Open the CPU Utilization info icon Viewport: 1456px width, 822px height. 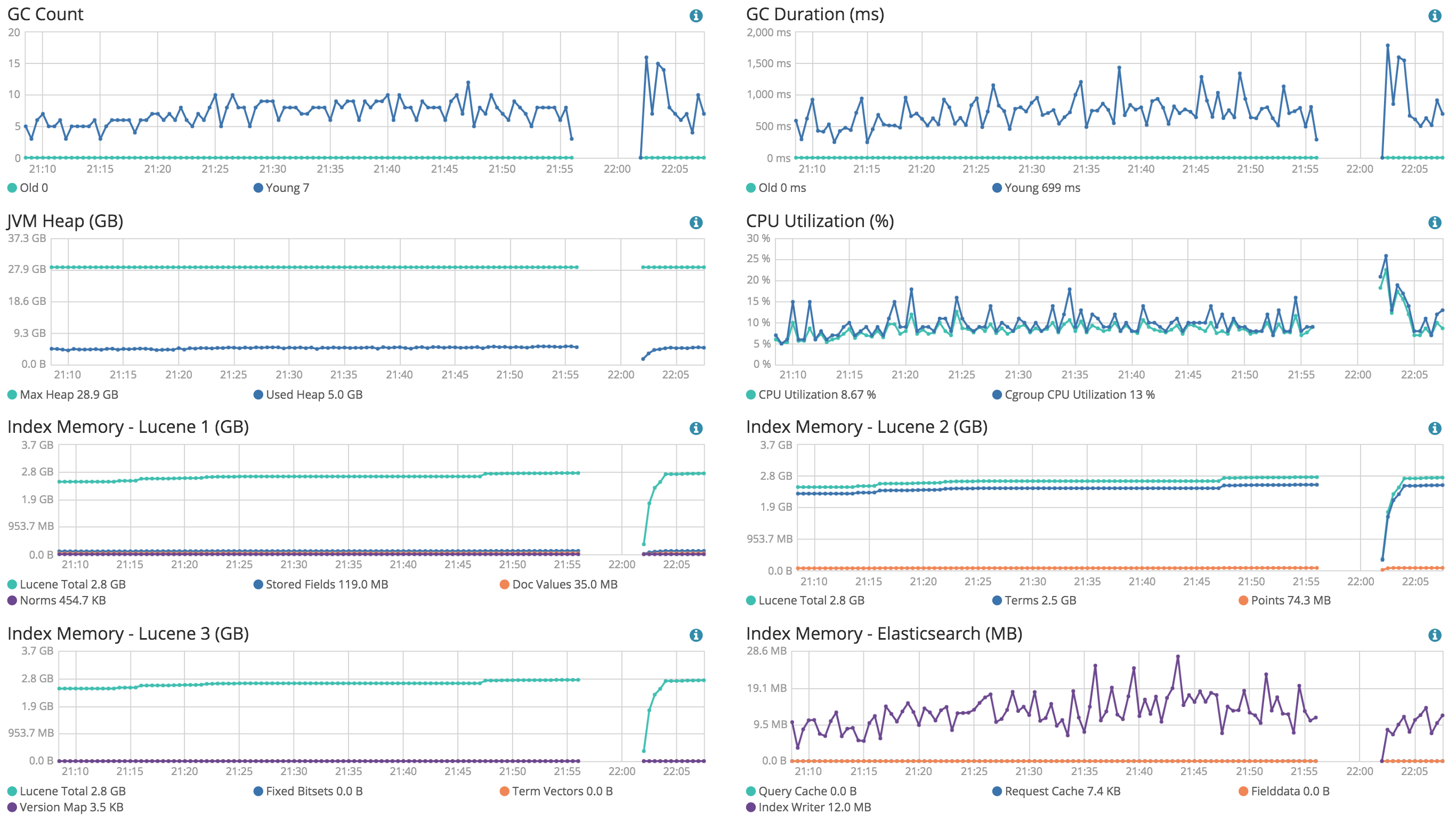click(1435, 223)
